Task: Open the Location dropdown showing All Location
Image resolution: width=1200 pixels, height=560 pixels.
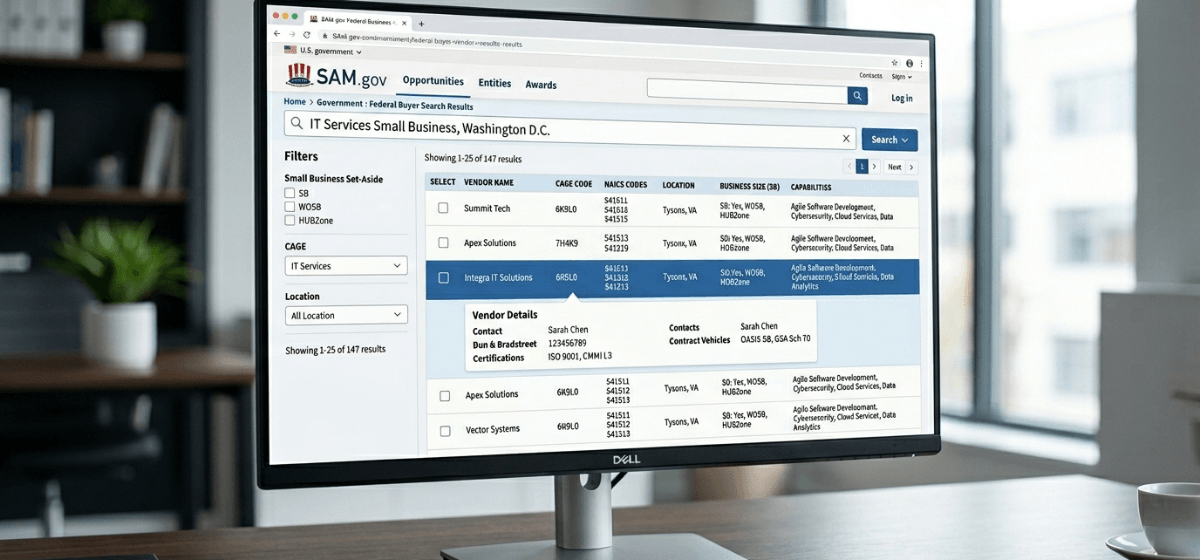Action: (x=346, y=315)
